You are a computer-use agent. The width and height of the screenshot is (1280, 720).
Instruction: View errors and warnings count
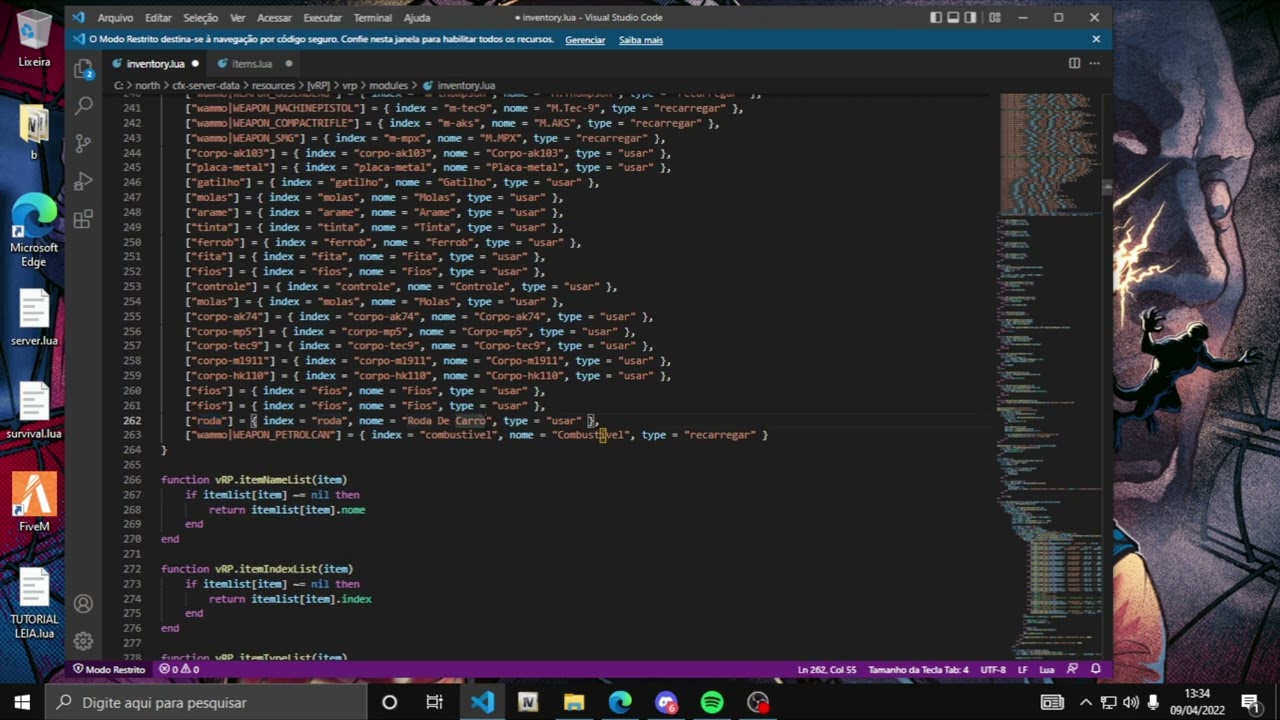tap(179, 669)
